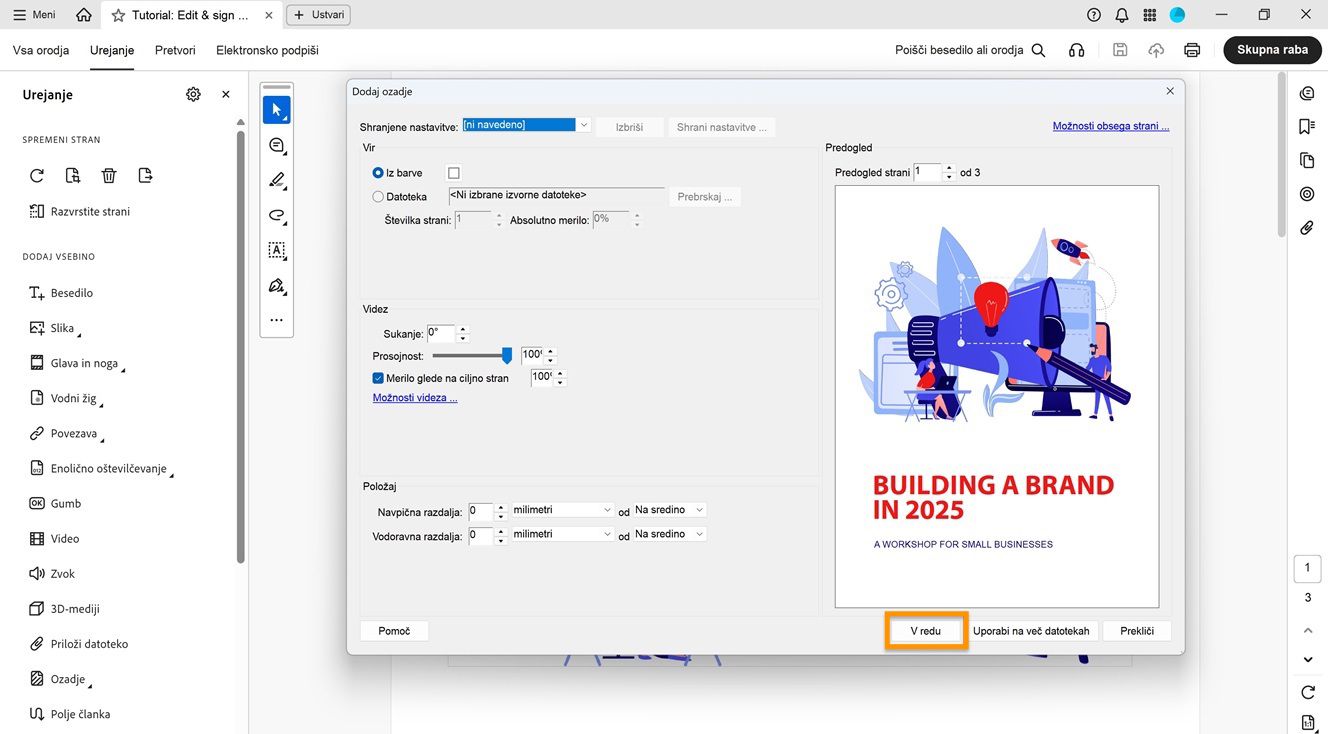Click the save diskette icon
Image resolution: width=1328 pixels, height=734 pixels.
tap(1120, 50)
